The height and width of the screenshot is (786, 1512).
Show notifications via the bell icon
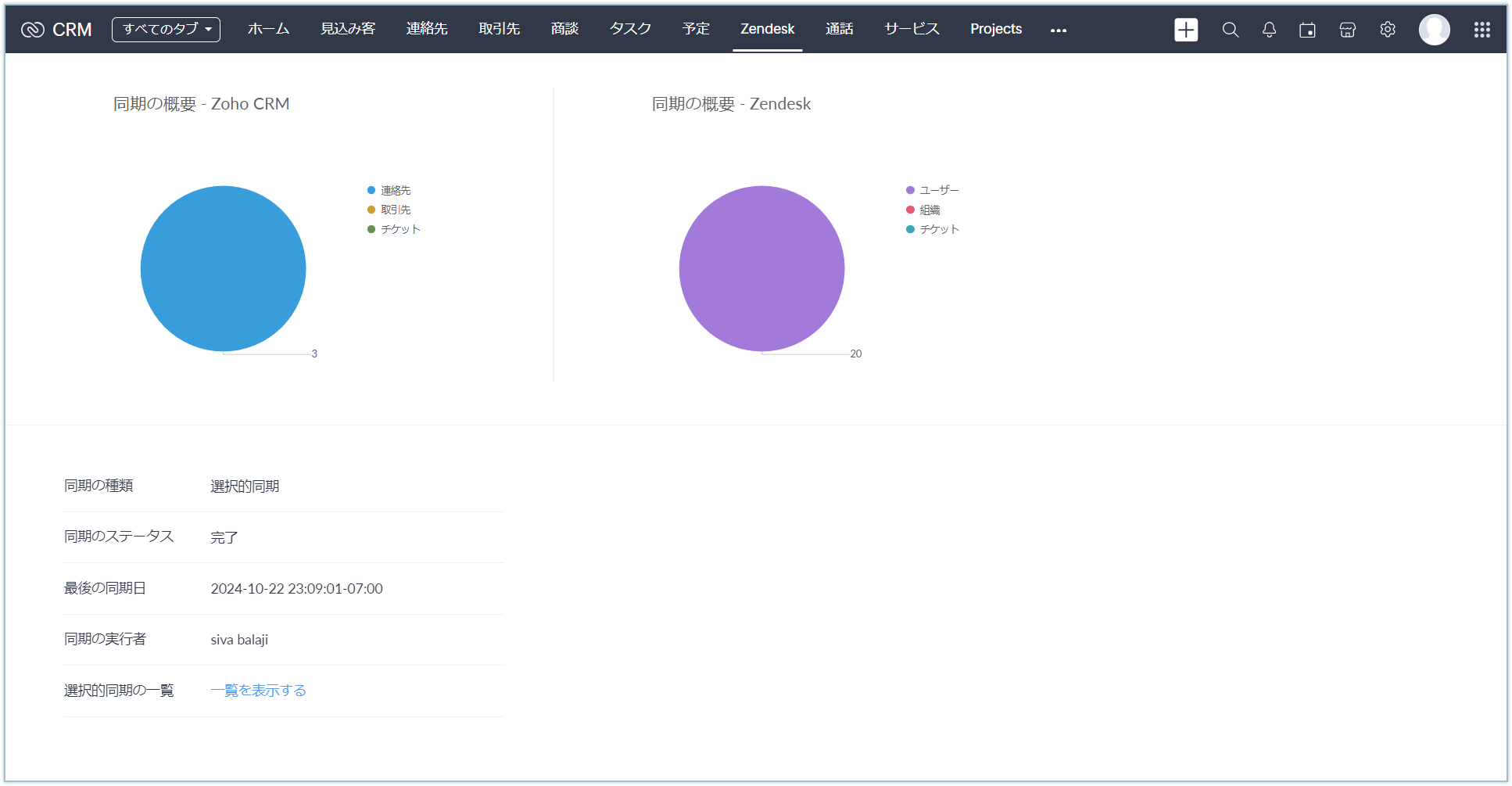(x=1270, y=30)
